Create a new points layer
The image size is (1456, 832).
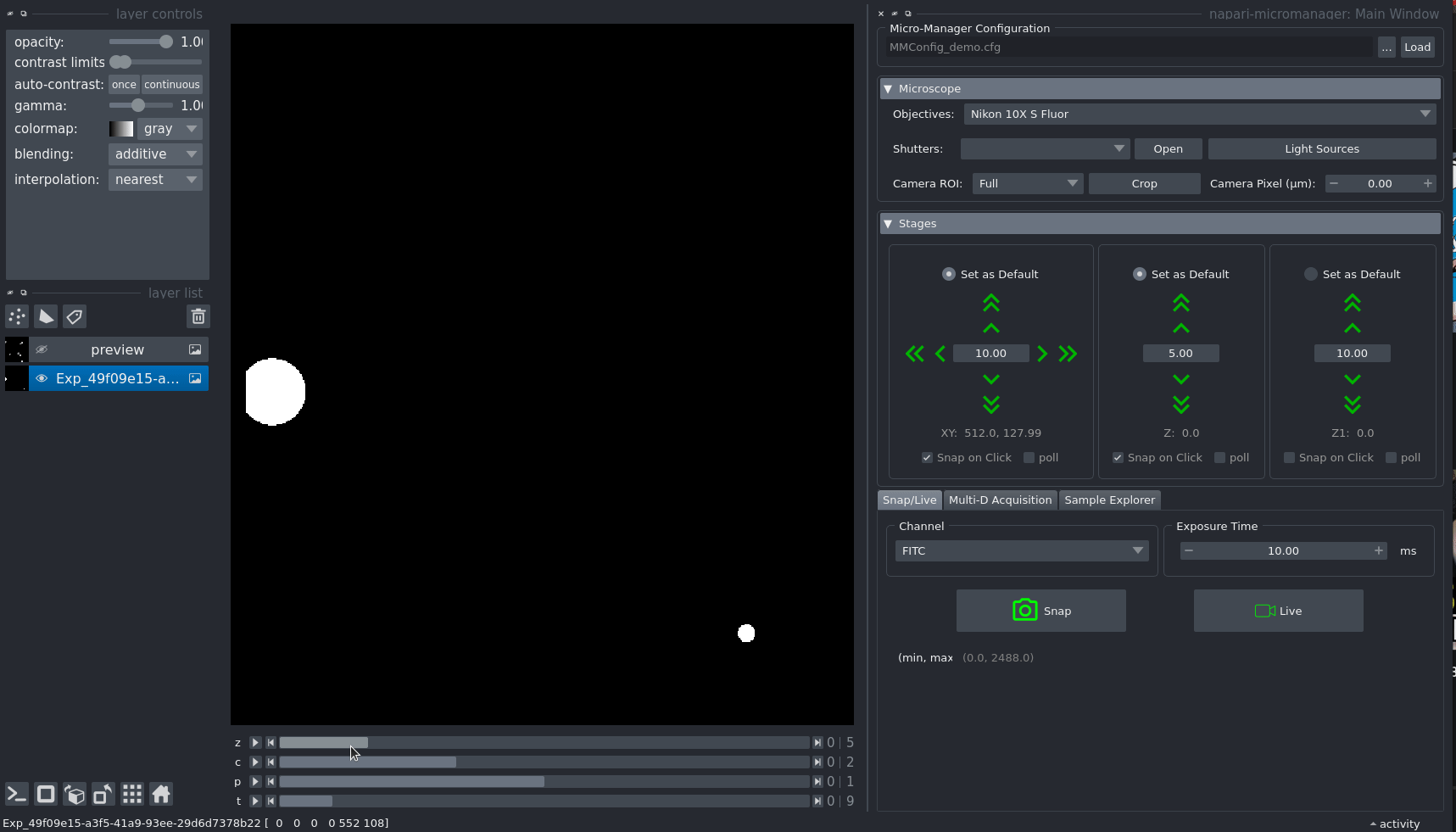17,316
